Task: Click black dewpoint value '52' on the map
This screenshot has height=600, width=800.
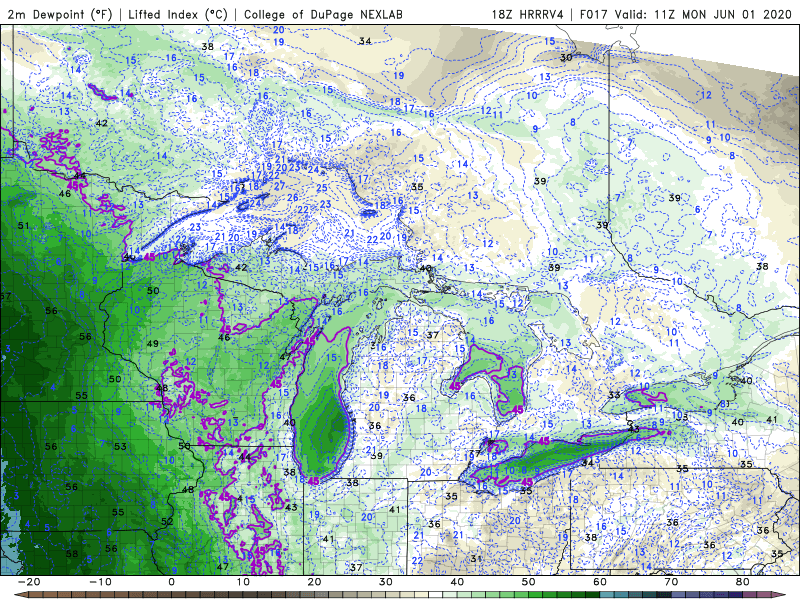Action: click(167, 522)
